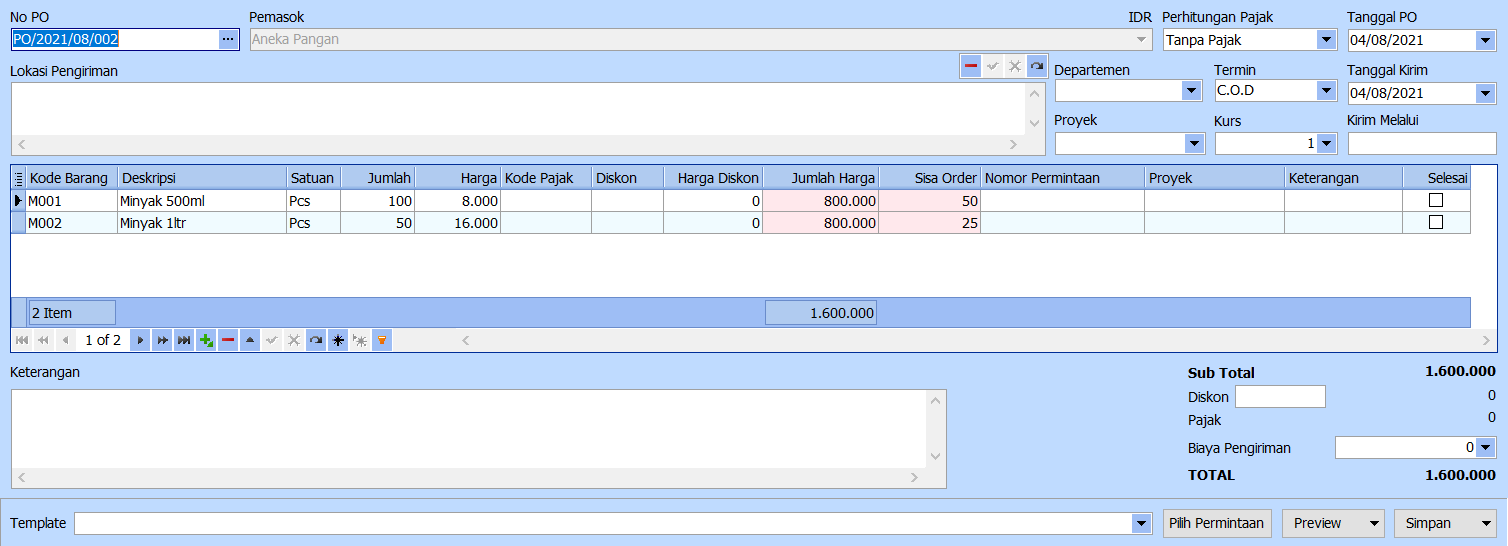Jump to the last record in grid navigator

(184, 340)
